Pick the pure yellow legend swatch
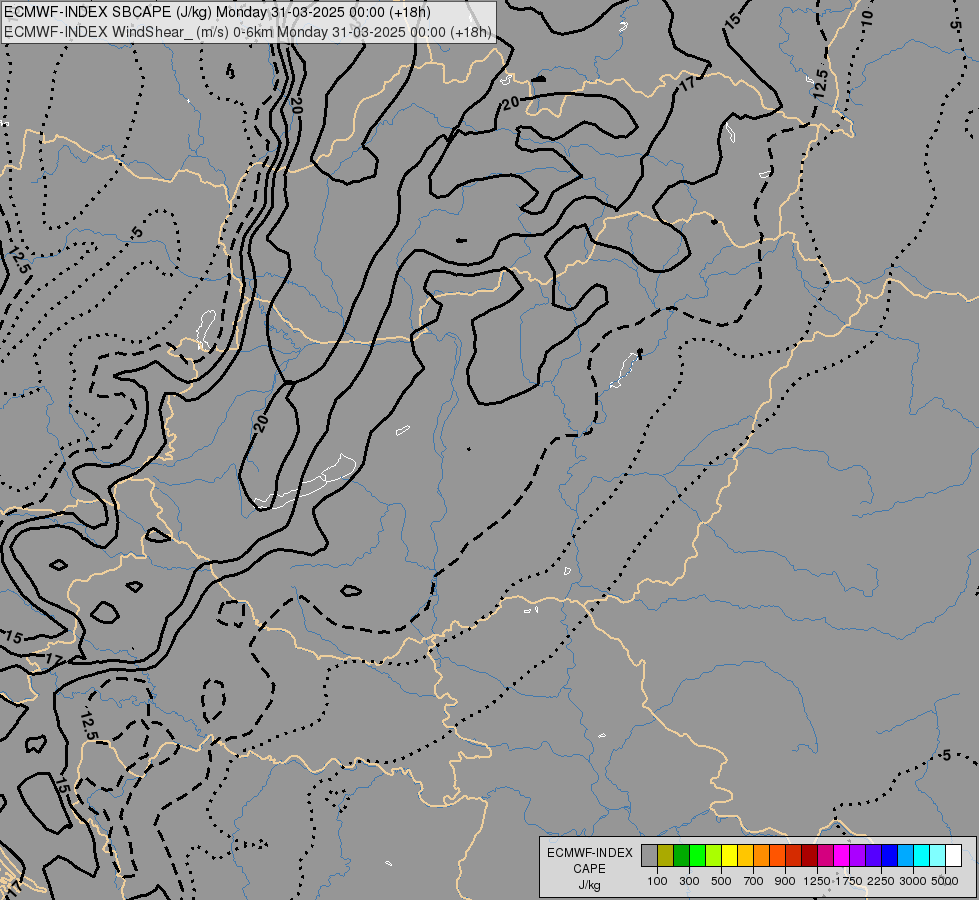The width and height of the screenshot is (979, 900). [x=730, y=855]
